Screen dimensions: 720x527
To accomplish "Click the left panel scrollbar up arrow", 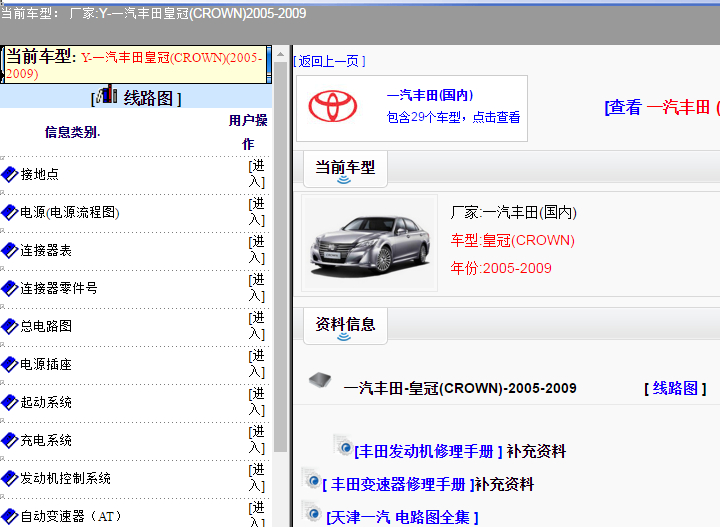I will [280, 54].
